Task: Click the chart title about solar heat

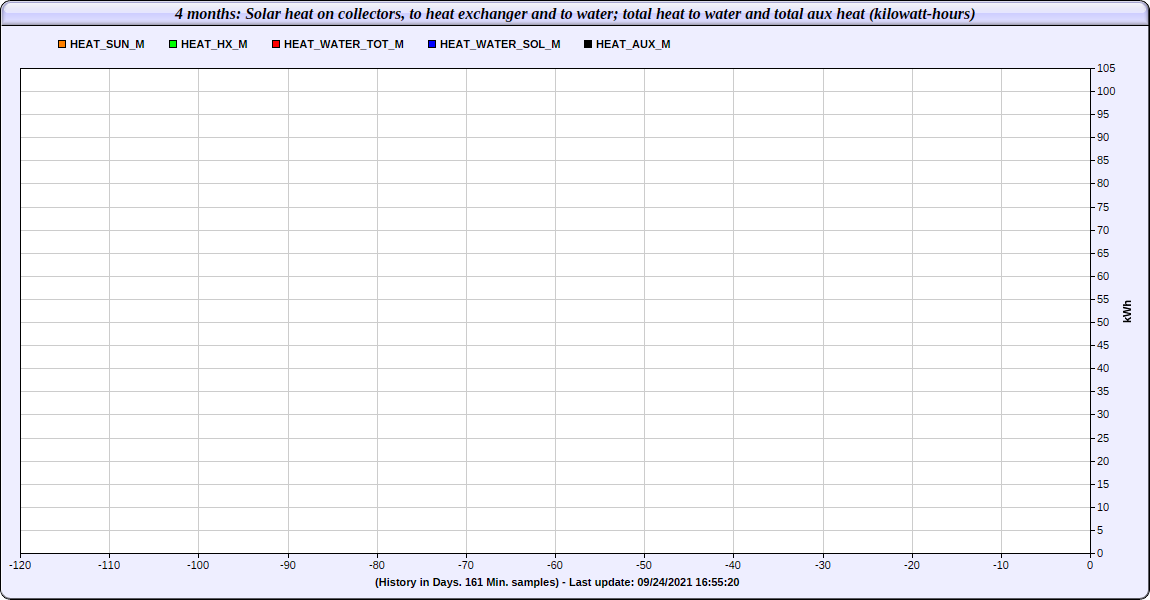Action: [575, 14]
